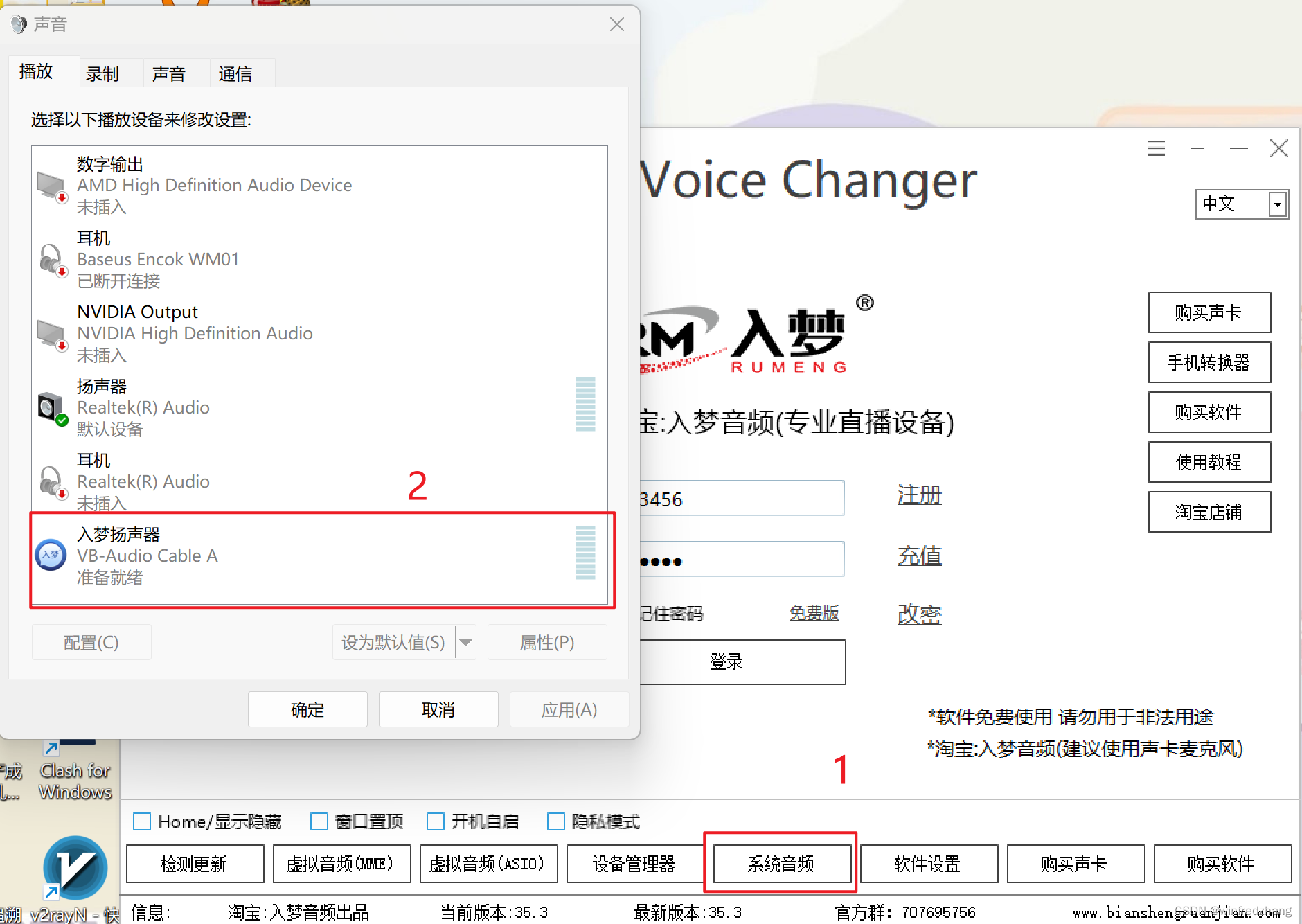Image resolution: width=1302 pixels, height=924 pixels.
Task: Confirm with the 确定 button
Action: pos(307,709)
